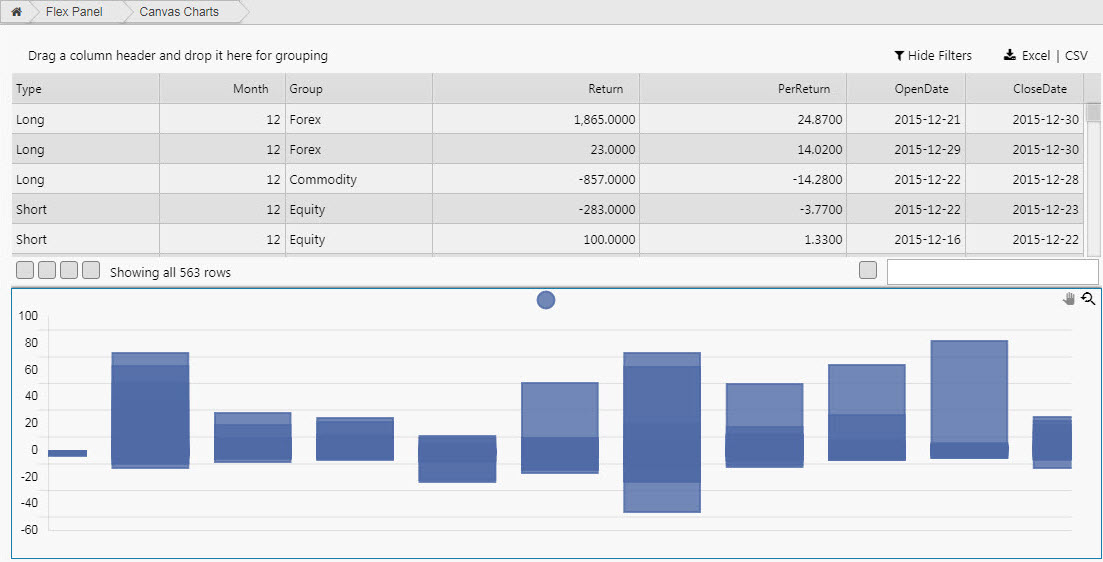
Task: Click the second pager button below the grid
Action: point(47,270)
